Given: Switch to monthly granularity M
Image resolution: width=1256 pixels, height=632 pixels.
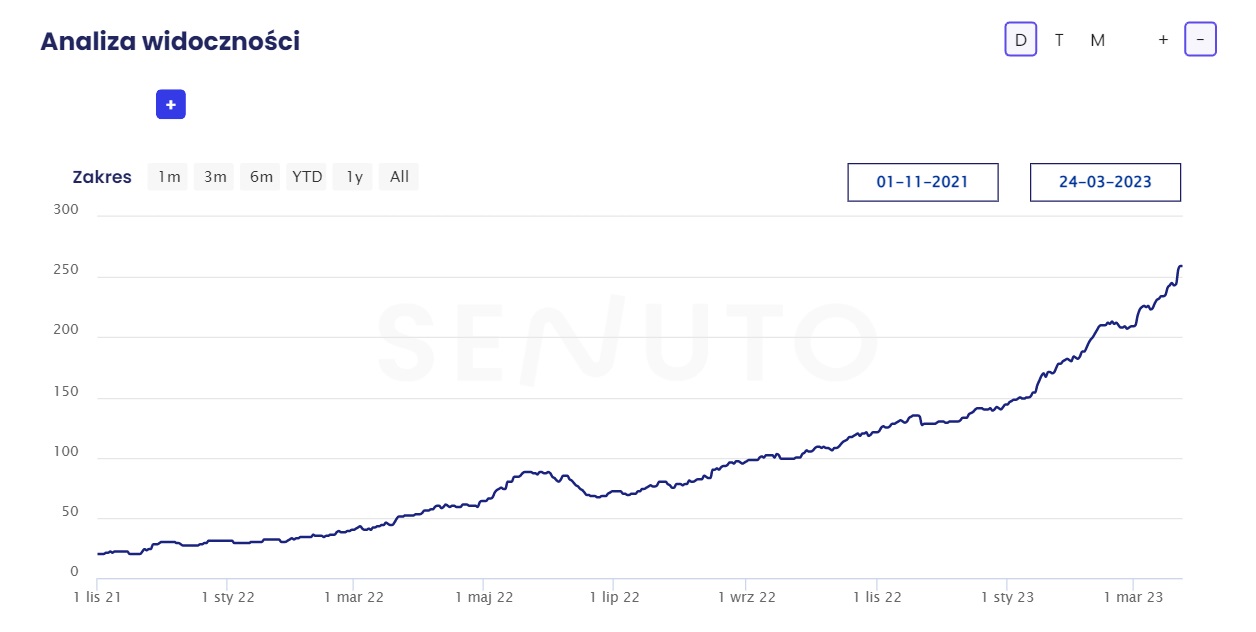Looking at the screenshot, I should [x=1098, y=40].
